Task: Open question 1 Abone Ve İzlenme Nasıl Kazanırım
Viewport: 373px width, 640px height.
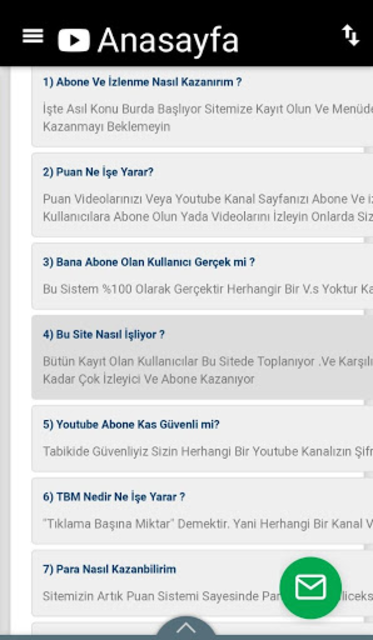Action: coord(142,82)
